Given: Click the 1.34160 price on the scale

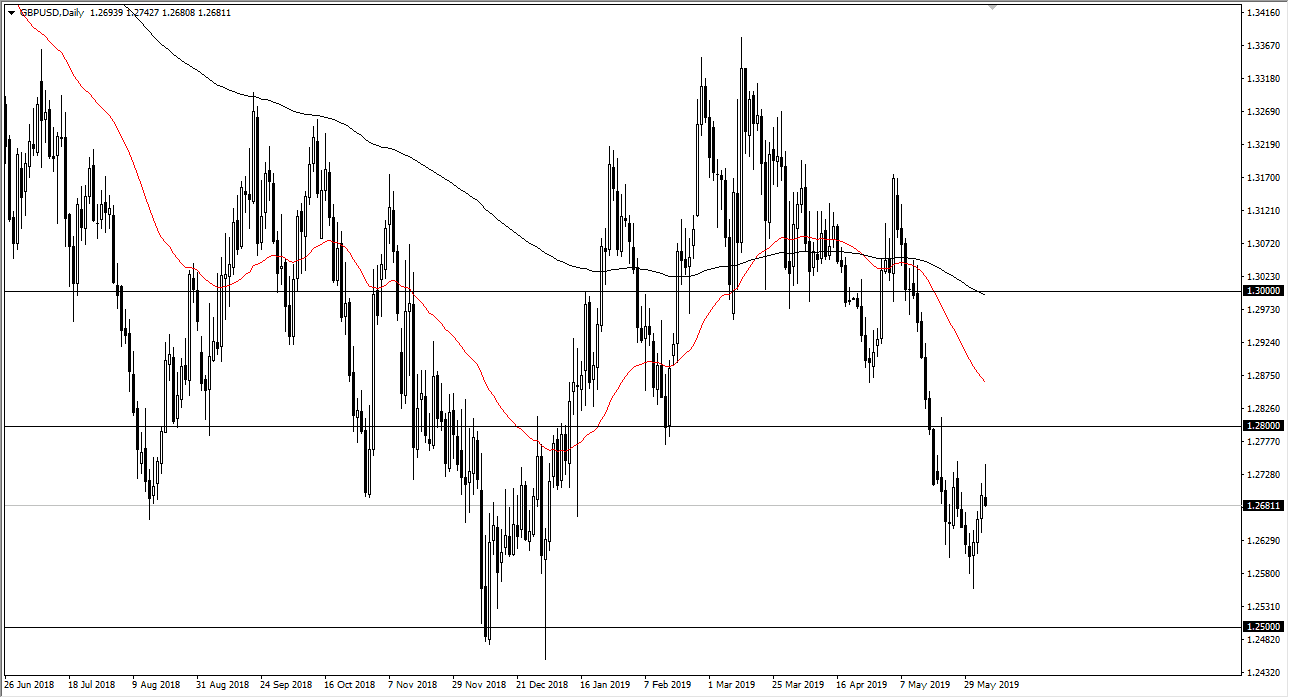Looking at the screenshot, I should point(1264,13).
